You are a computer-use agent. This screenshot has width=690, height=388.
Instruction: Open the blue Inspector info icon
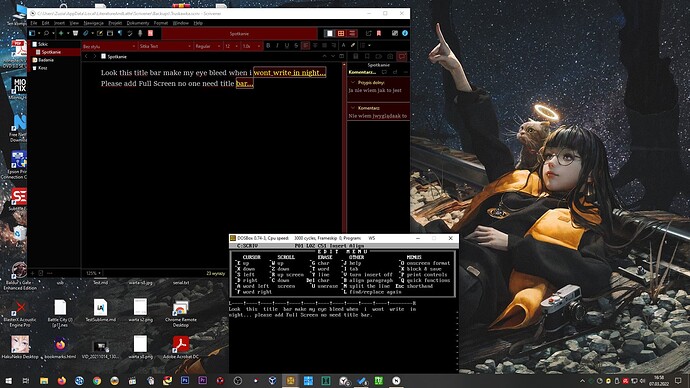pyautogui.click(x=405, y=33)
